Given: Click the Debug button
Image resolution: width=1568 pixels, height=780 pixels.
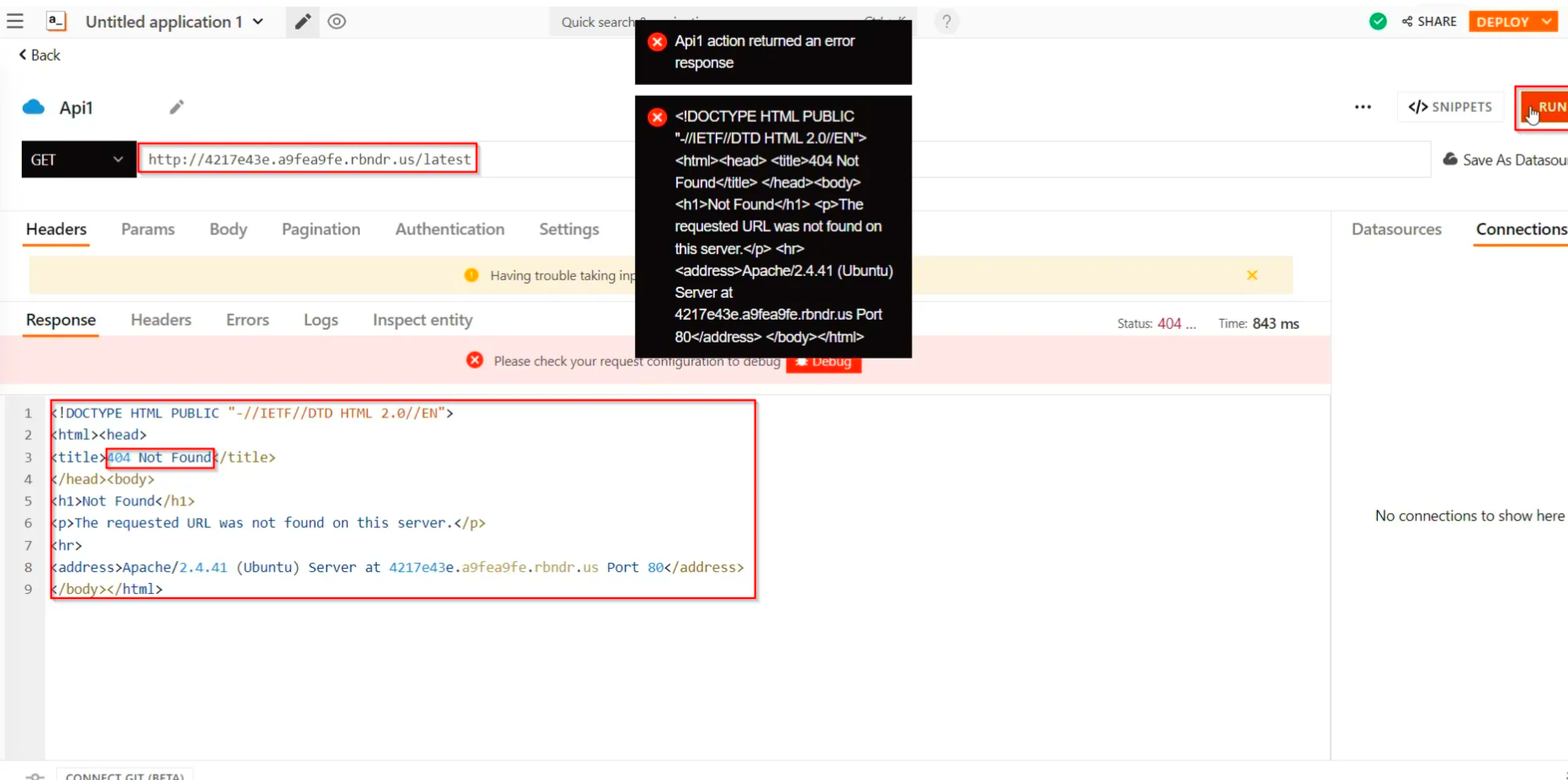Looking at the screenshot, I should click(x=824, y=363).
